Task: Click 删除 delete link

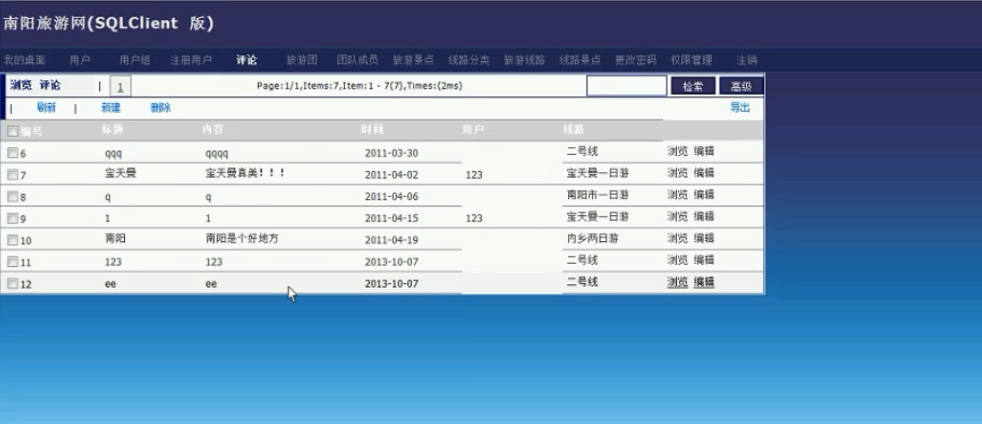Action: (160, 108)
